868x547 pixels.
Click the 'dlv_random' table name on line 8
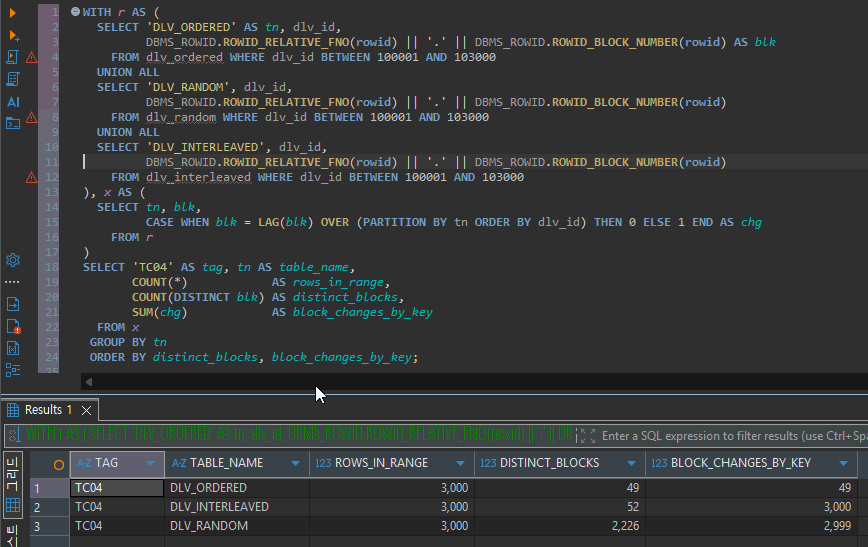click(x=181, y=117)
